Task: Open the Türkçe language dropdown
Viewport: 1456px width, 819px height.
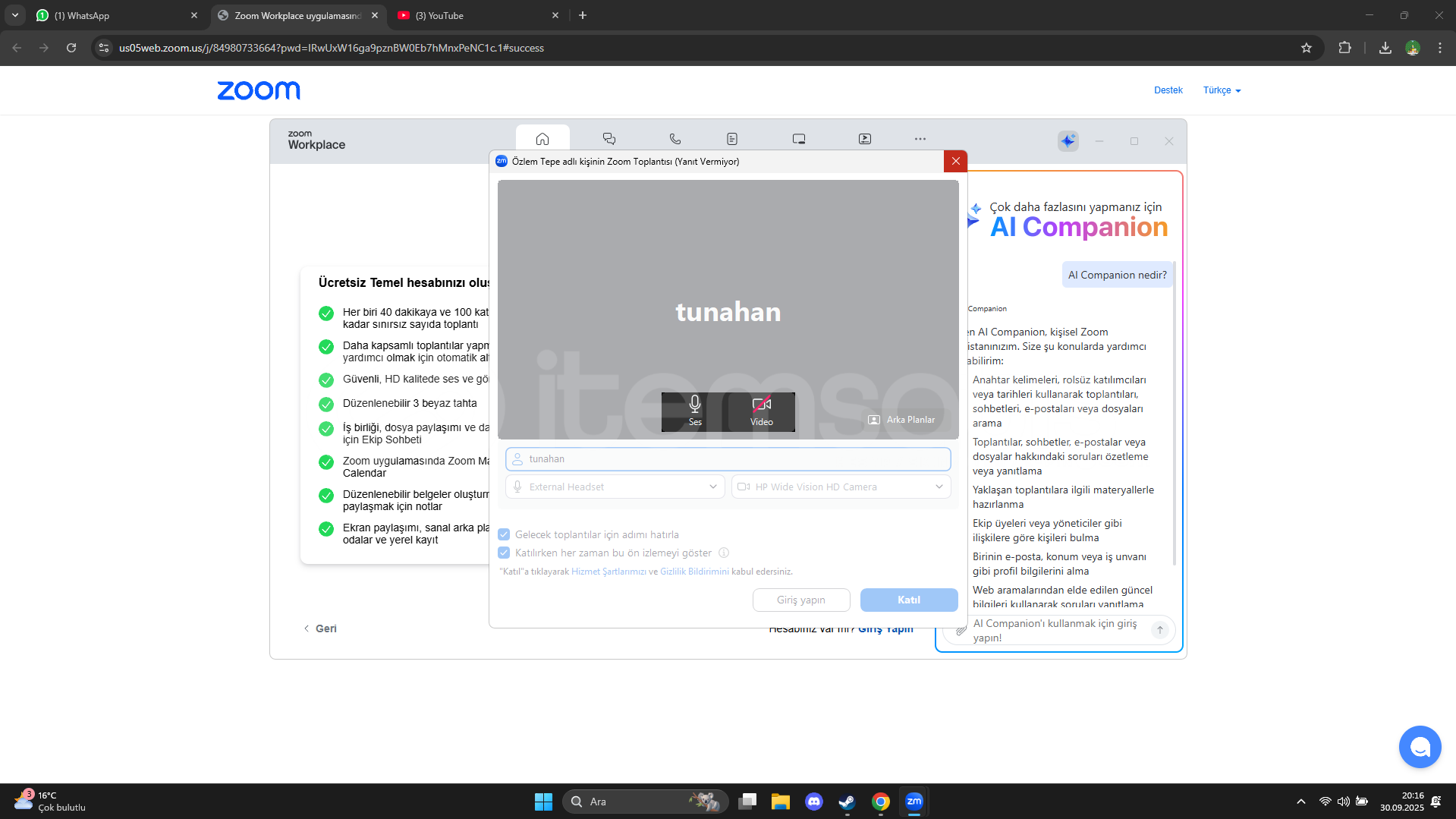Action: click(x=1222, y=90)
